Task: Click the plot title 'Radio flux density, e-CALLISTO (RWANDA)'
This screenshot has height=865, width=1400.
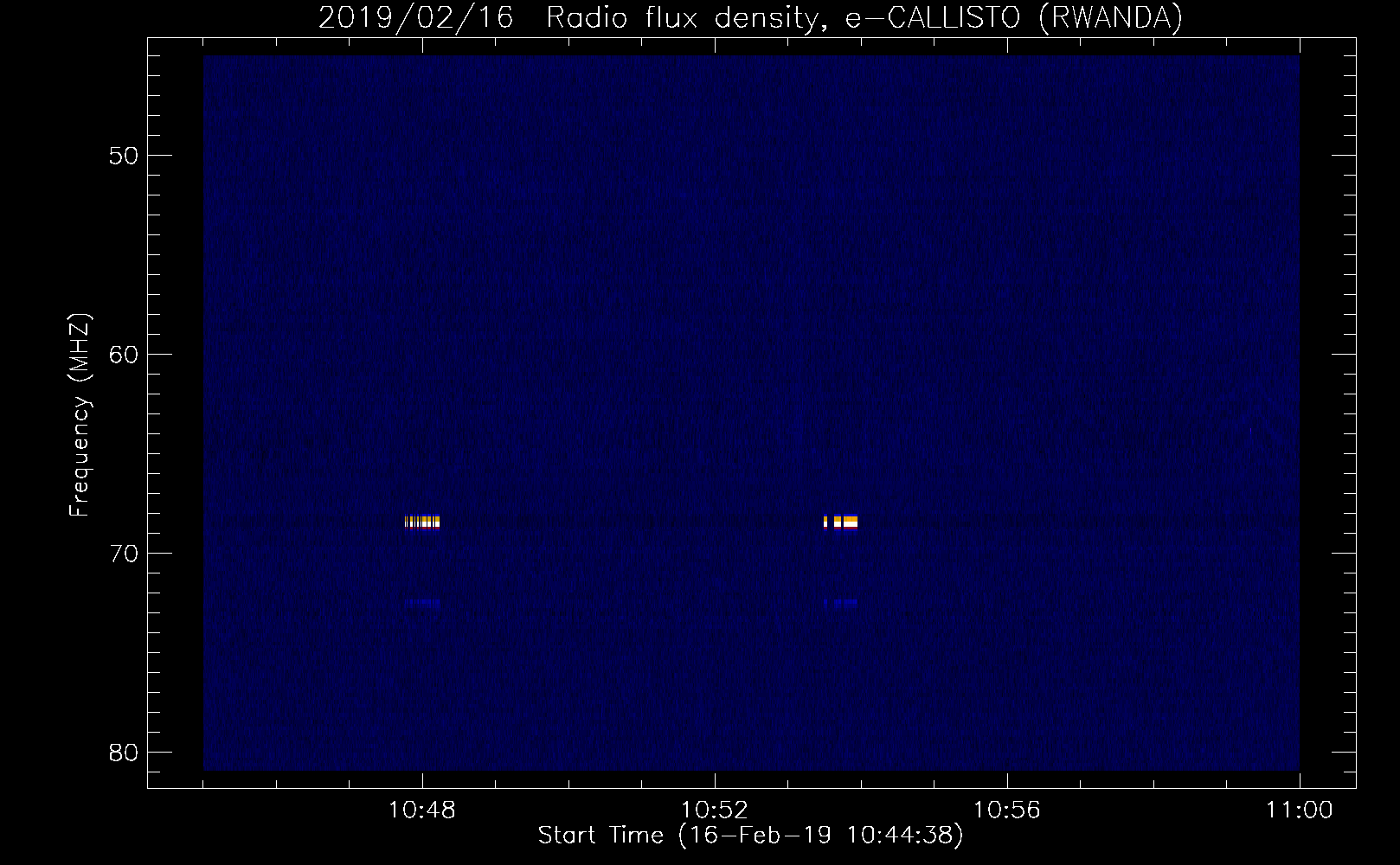Action: tap(864, 17)
